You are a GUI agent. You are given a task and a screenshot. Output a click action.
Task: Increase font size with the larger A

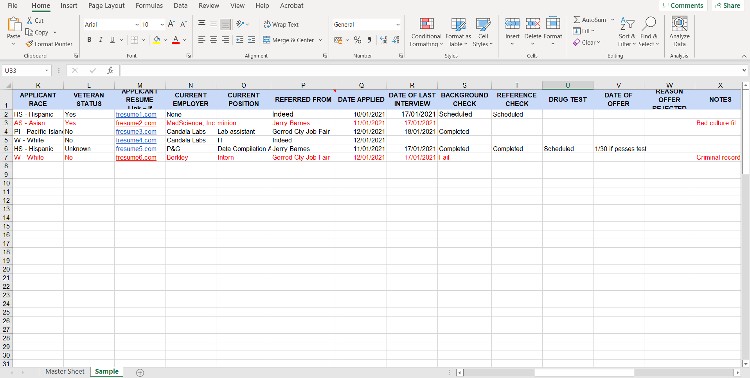point(171,24)
